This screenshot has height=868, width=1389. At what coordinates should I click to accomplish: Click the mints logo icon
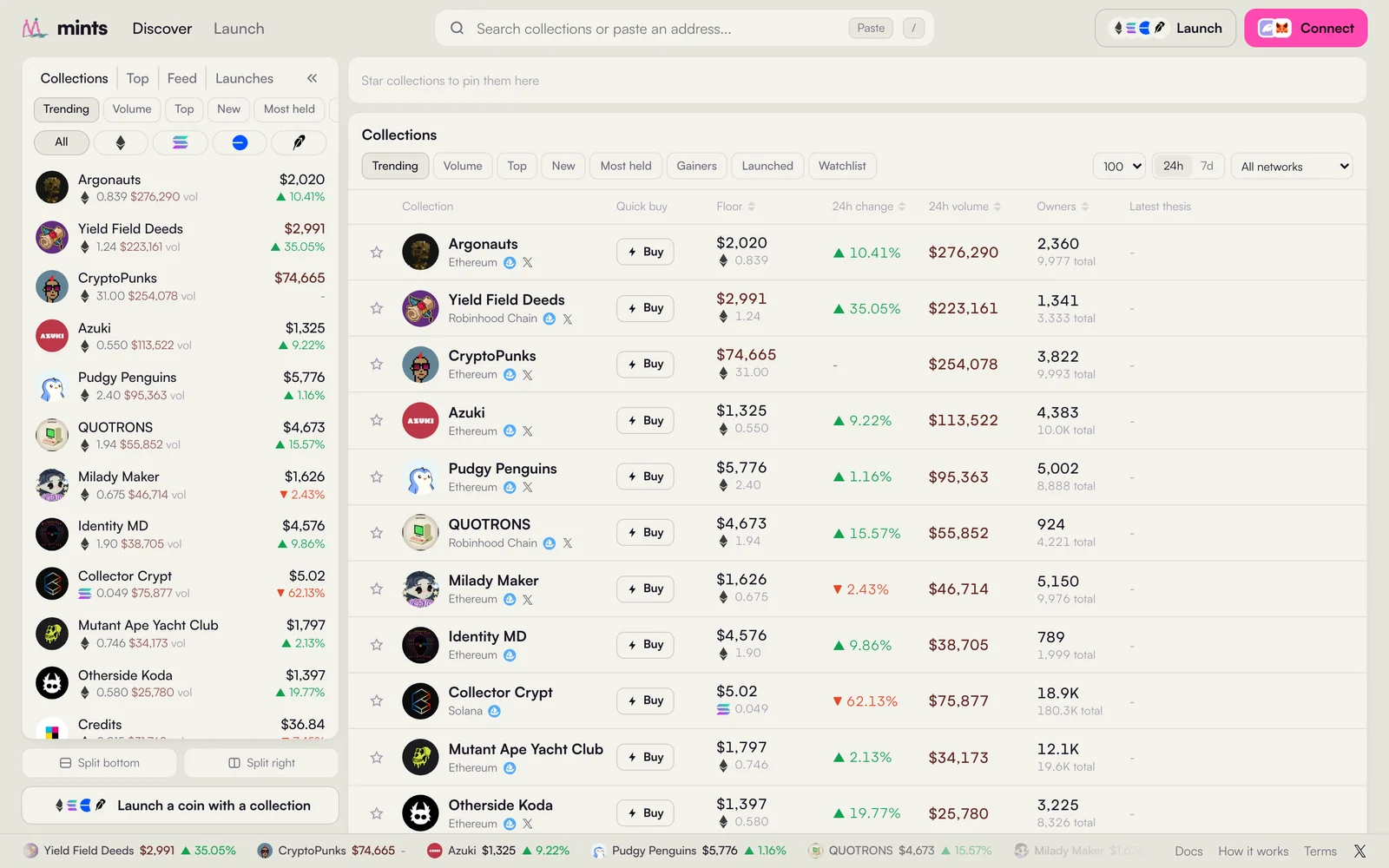pos(34,28)
